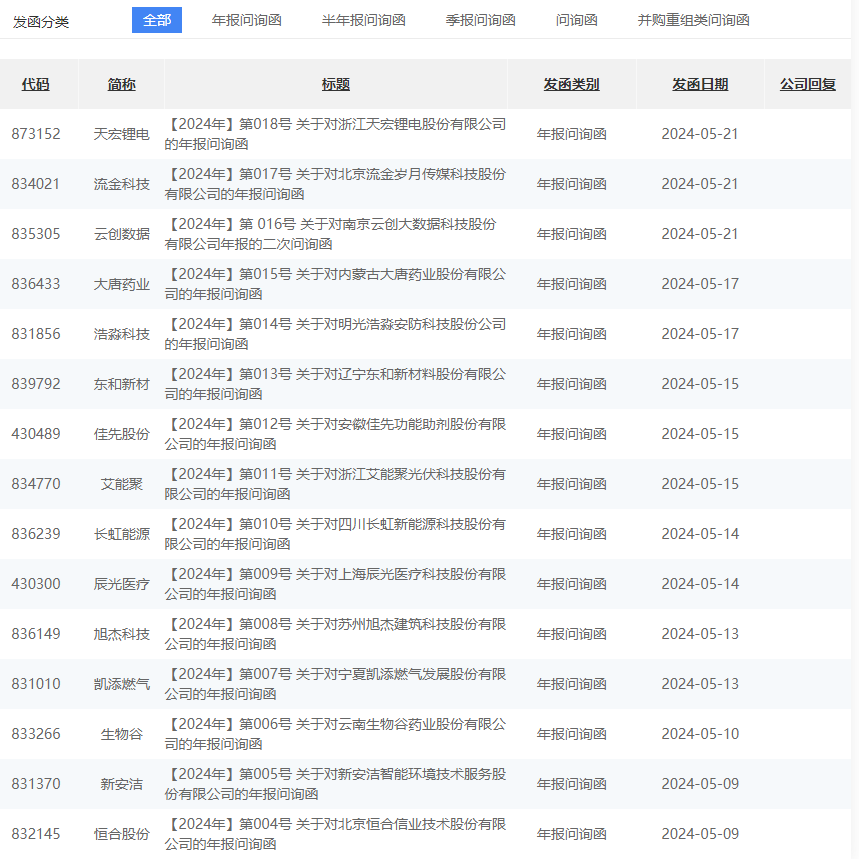Viewport: 859px width, 859px height.
Task: Select company name 艾能聚
Action: point(122,484)
